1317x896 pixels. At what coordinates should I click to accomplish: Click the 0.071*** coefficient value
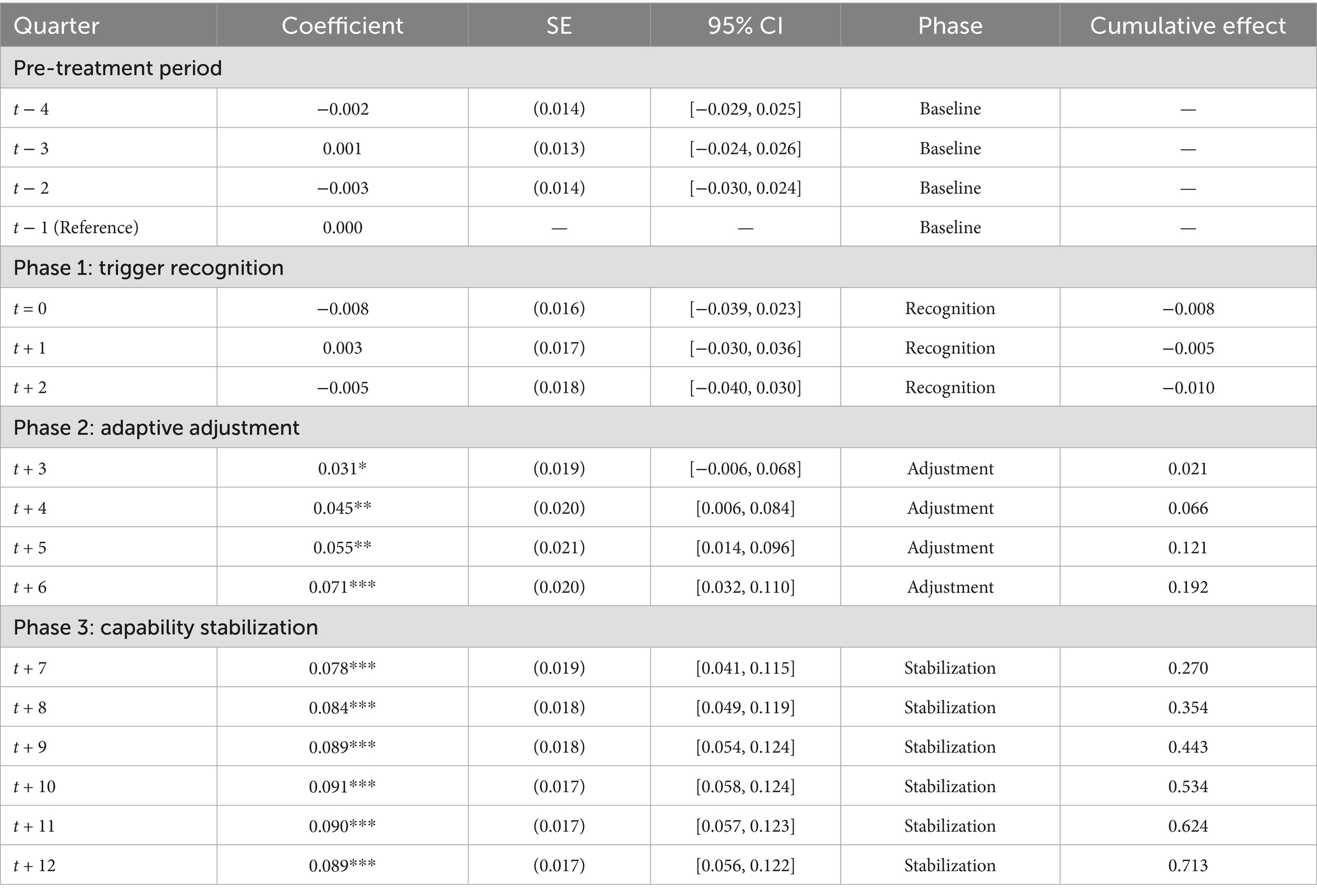pyautogui.click(x=342, y=587)
